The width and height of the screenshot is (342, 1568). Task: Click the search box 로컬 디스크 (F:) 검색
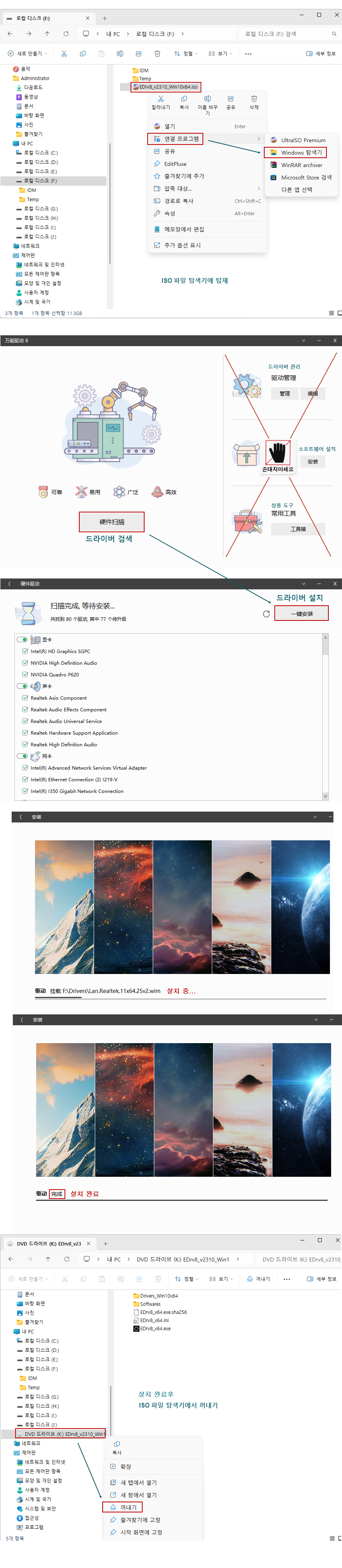(290, 33)
